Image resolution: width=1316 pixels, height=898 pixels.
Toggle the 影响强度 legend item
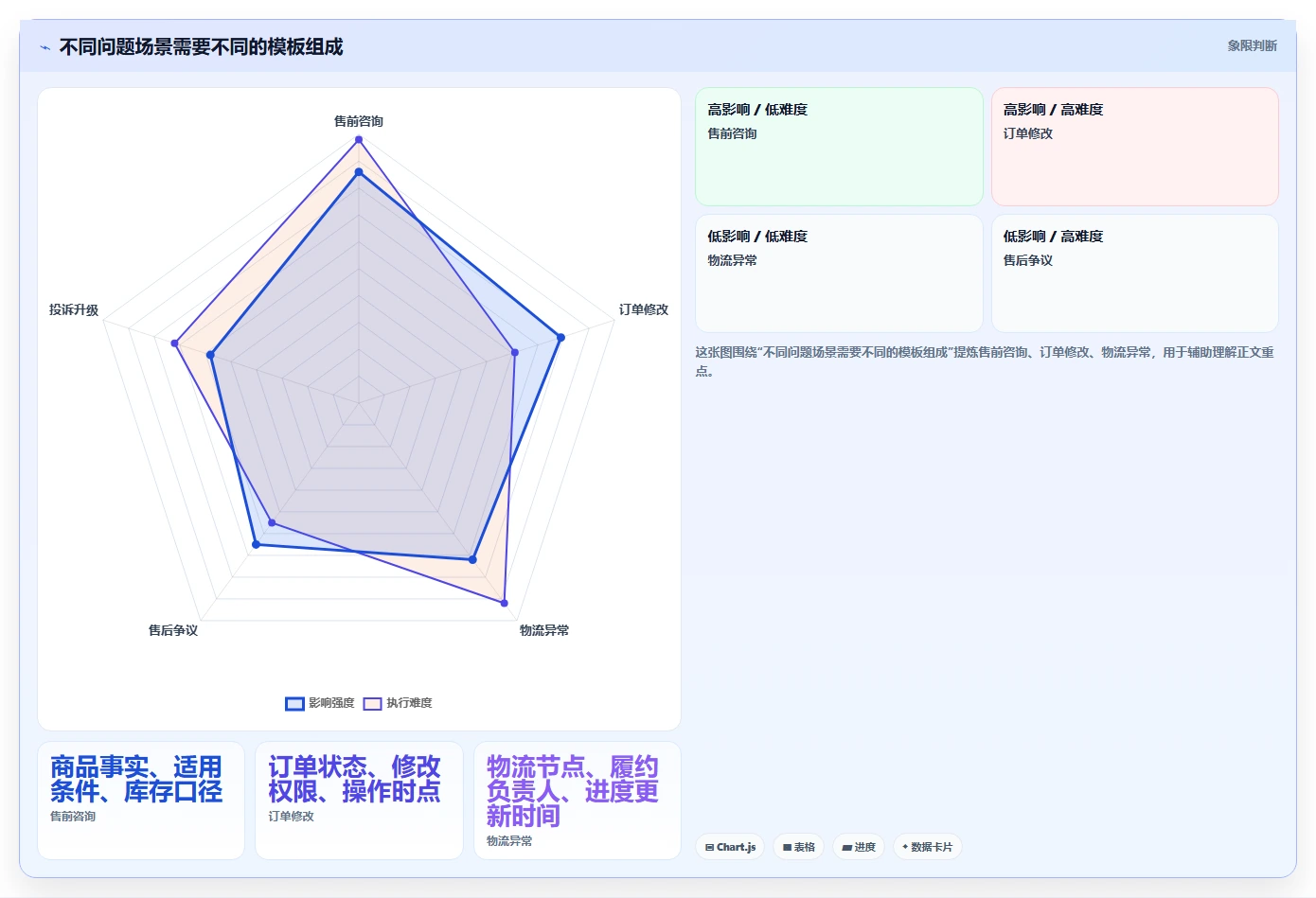(320, 703)
